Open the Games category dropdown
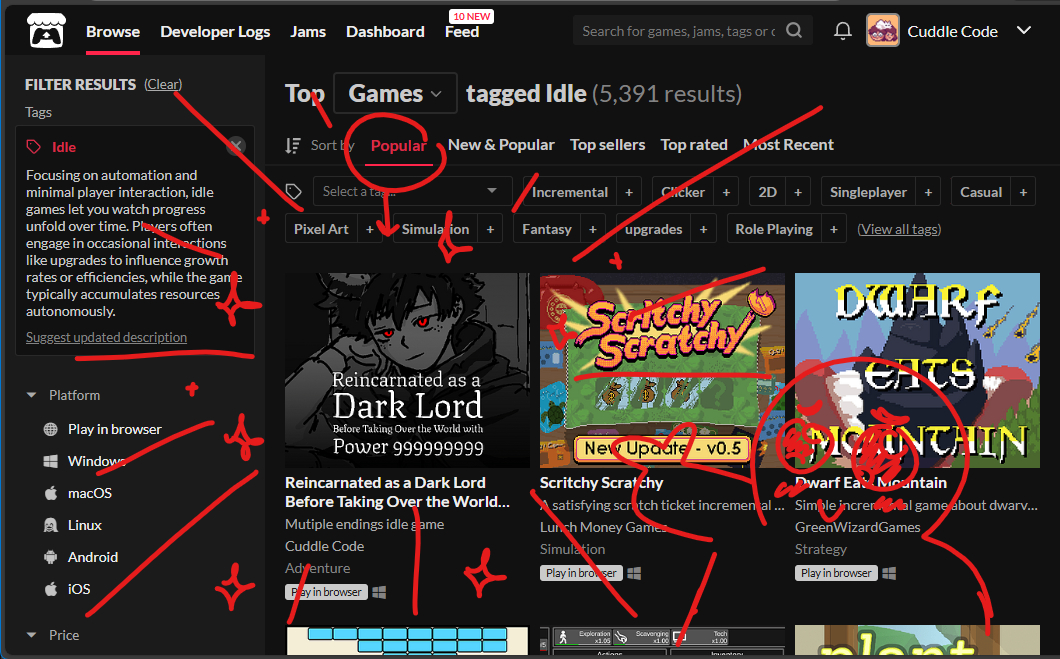 click(395, 94)
